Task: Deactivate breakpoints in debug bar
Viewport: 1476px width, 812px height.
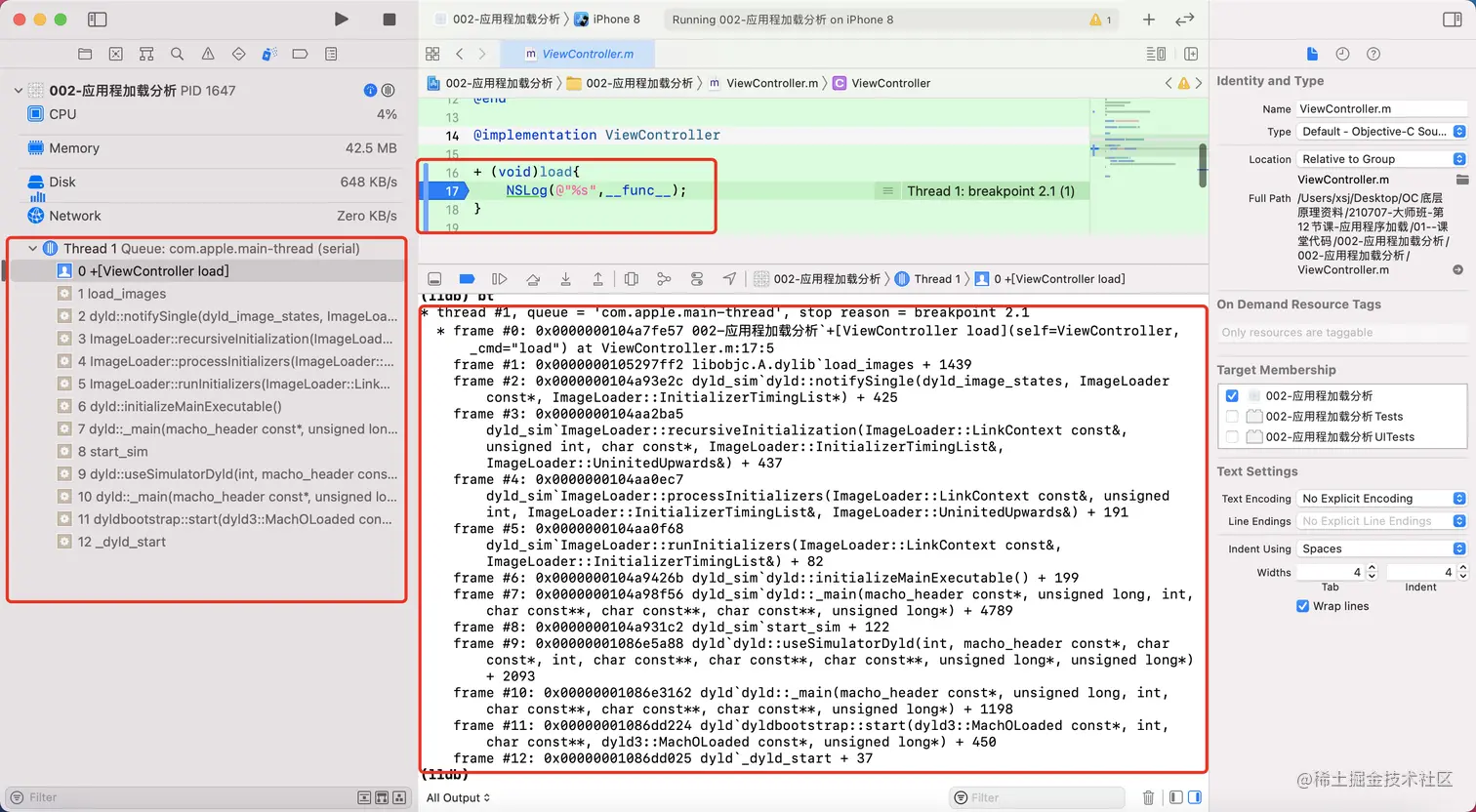Action: click(x=467, y=279)
